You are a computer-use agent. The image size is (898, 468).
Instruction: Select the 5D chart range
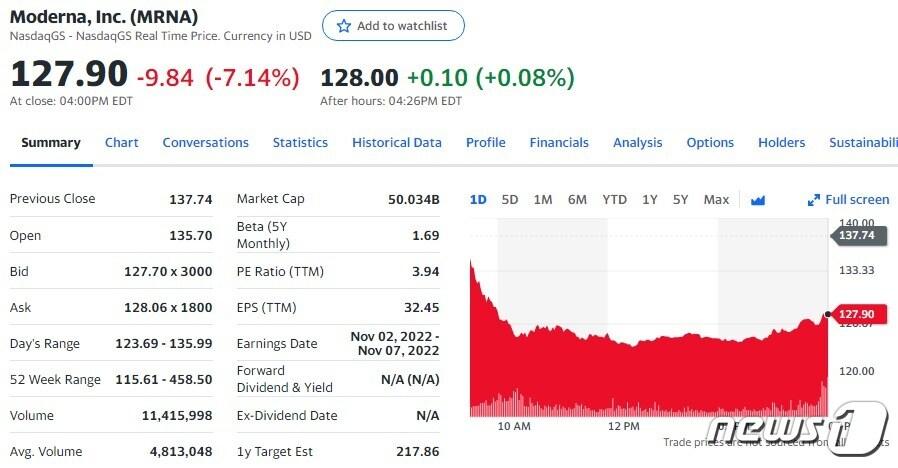510,200
